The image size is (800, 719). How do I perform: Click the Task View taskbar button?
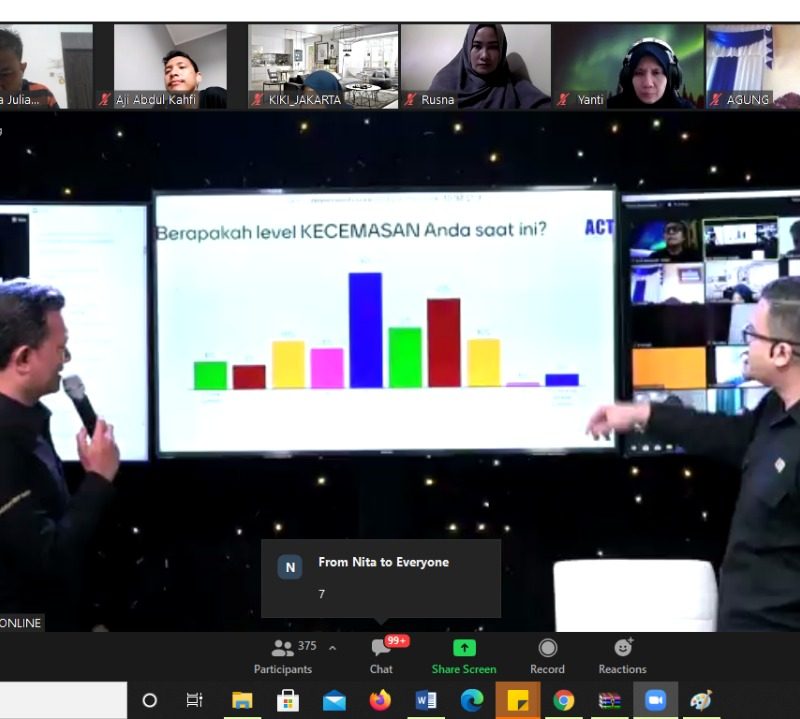[195, 700]
